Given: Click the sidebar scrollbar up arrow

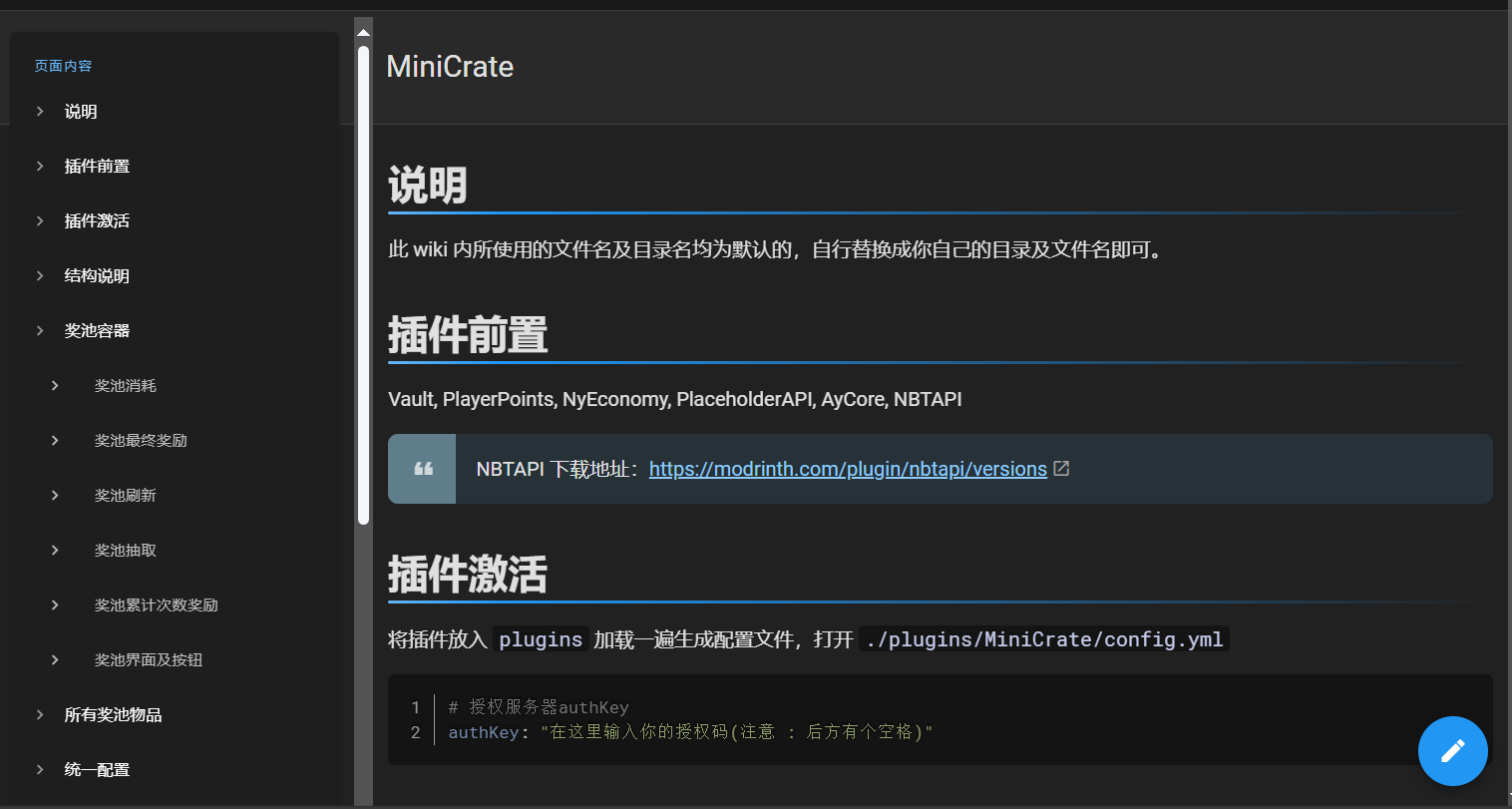Looking at the screenshot, I should [x=363, y=32].
